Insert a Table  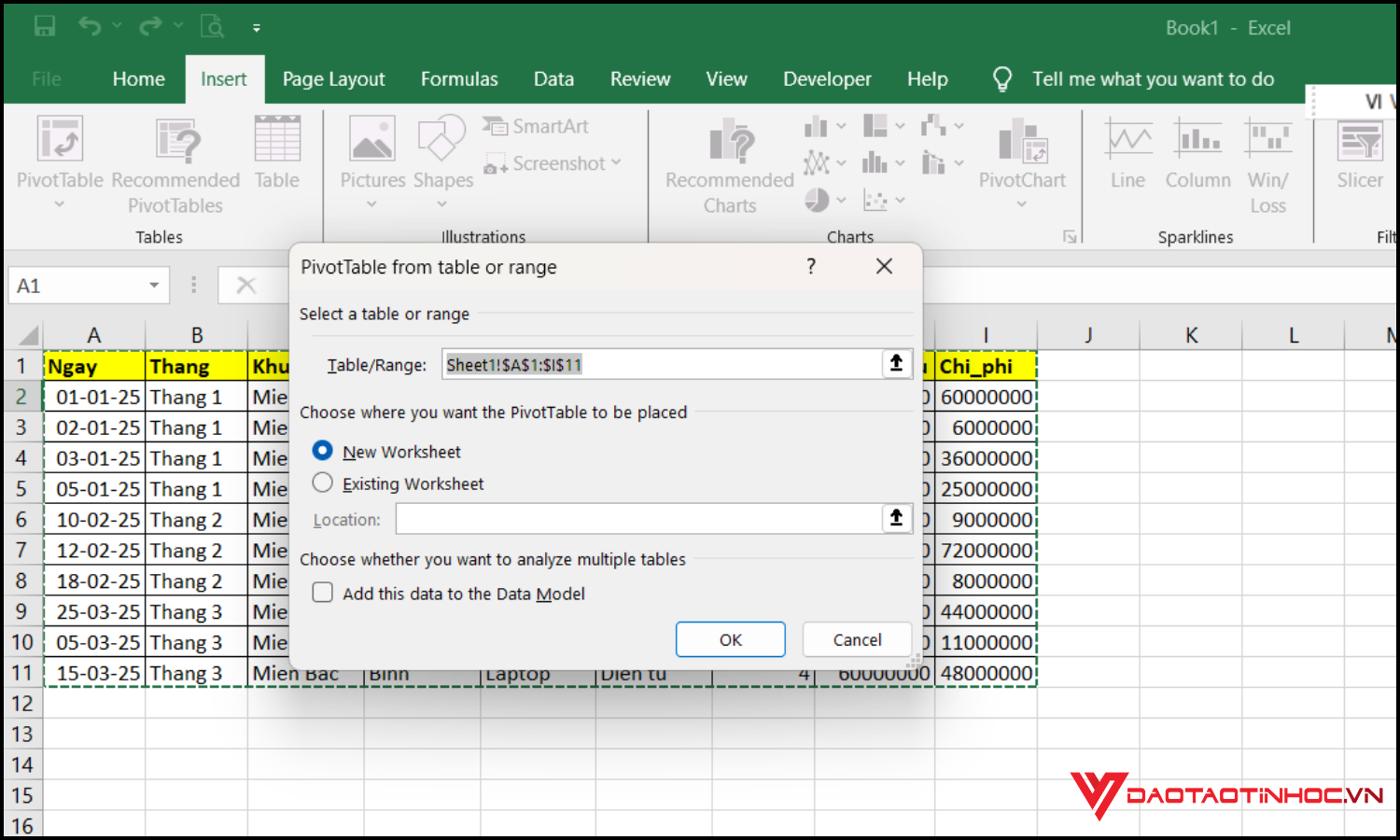pos(276,154)
